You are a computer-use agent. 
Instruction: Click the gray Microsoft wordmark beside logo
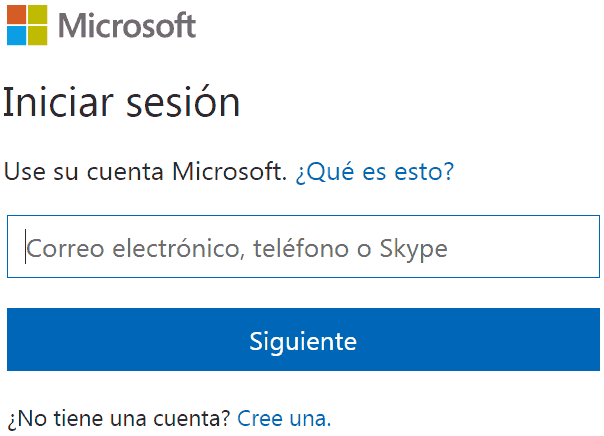[x=127, y=25]
